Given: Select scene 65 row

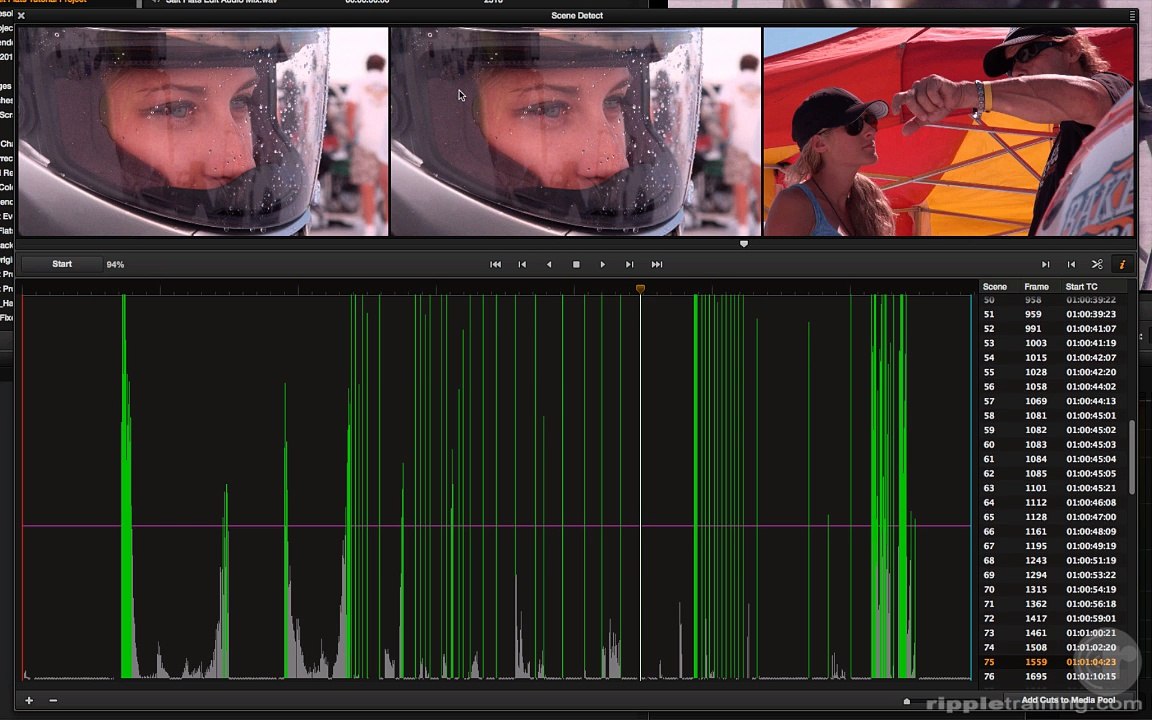Looking at the screenshot, I should pos(1054,517).
